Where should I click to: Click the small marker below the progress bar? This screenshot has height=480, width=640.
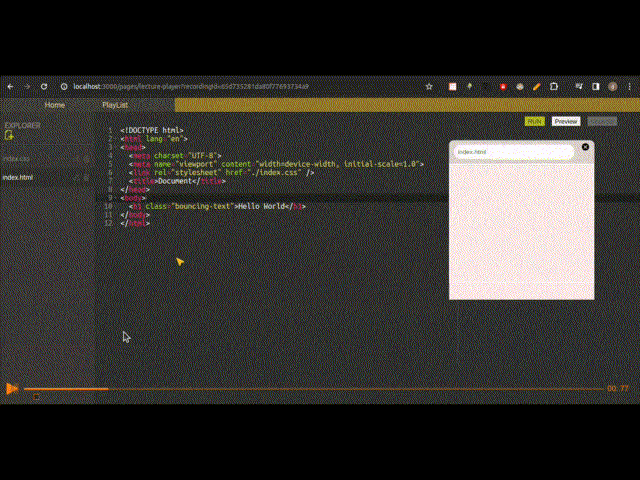(36, 397)
